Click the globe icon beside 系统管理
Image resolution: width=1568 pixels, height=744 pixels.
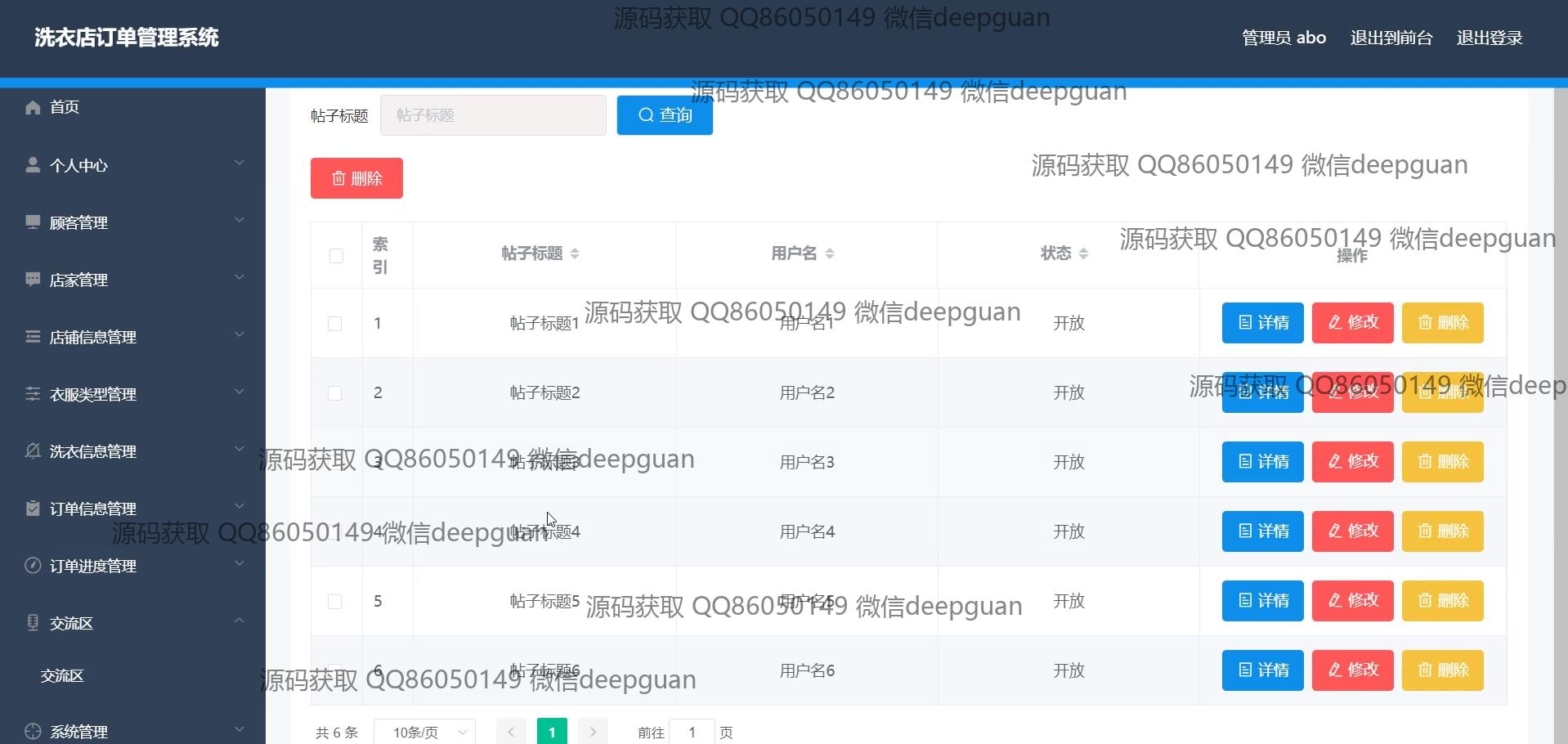point(33,731)
